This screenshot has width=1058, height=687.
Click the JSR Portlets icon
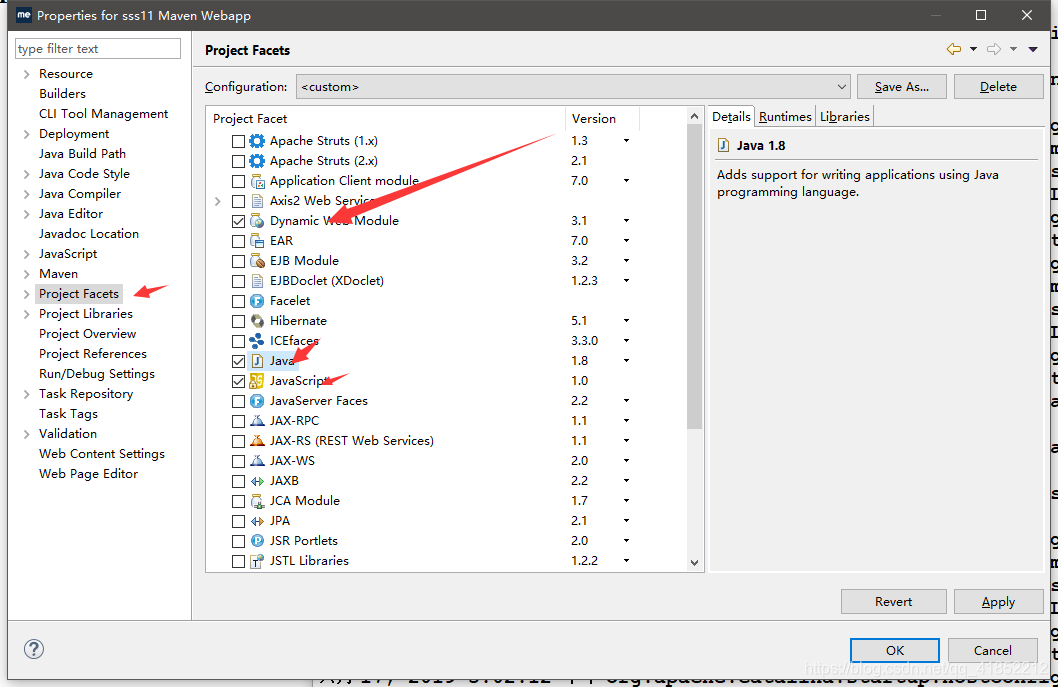pos(257,541)
